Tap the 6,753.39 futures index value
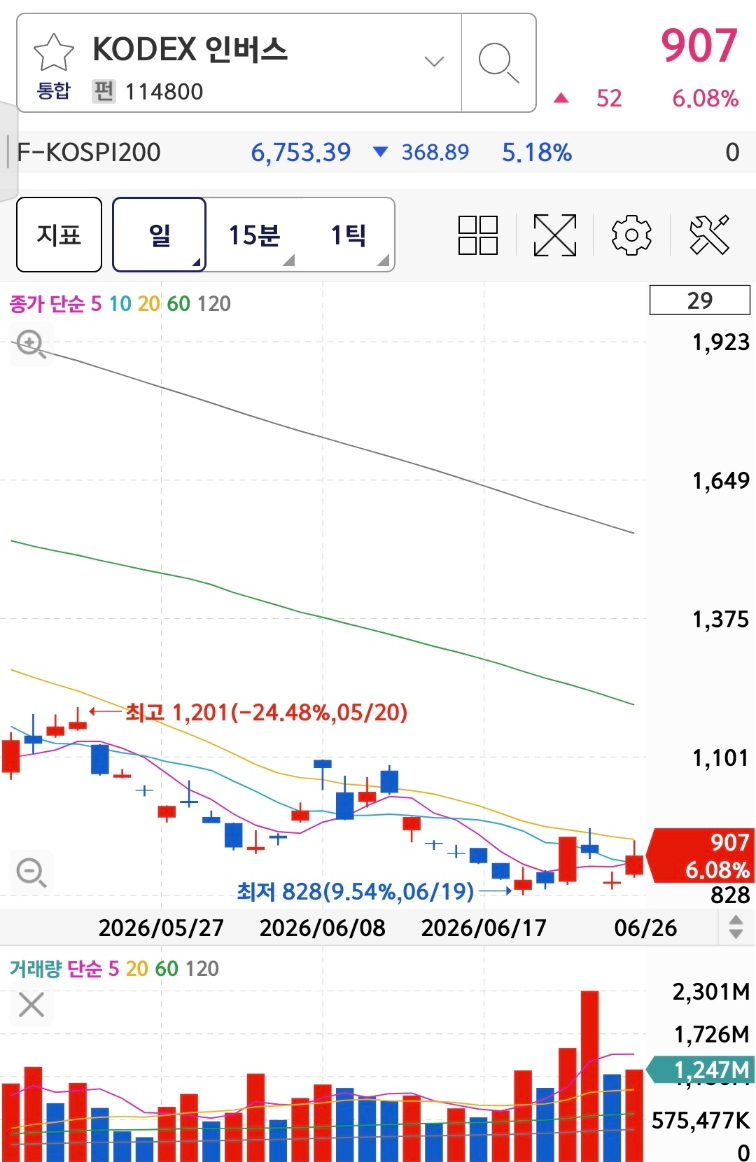 [300, 152]
